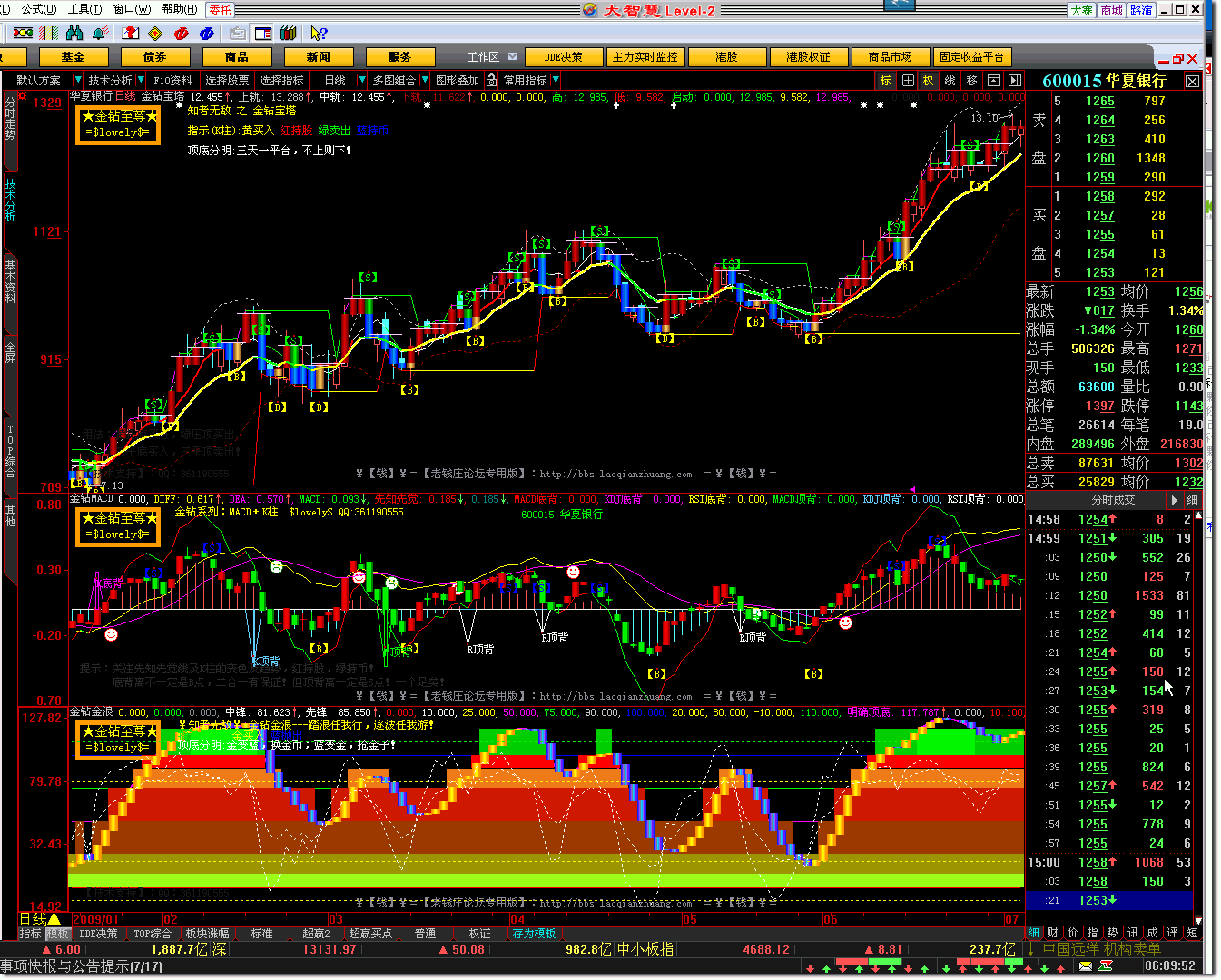Click the F10资料 button

coord(172,81)
